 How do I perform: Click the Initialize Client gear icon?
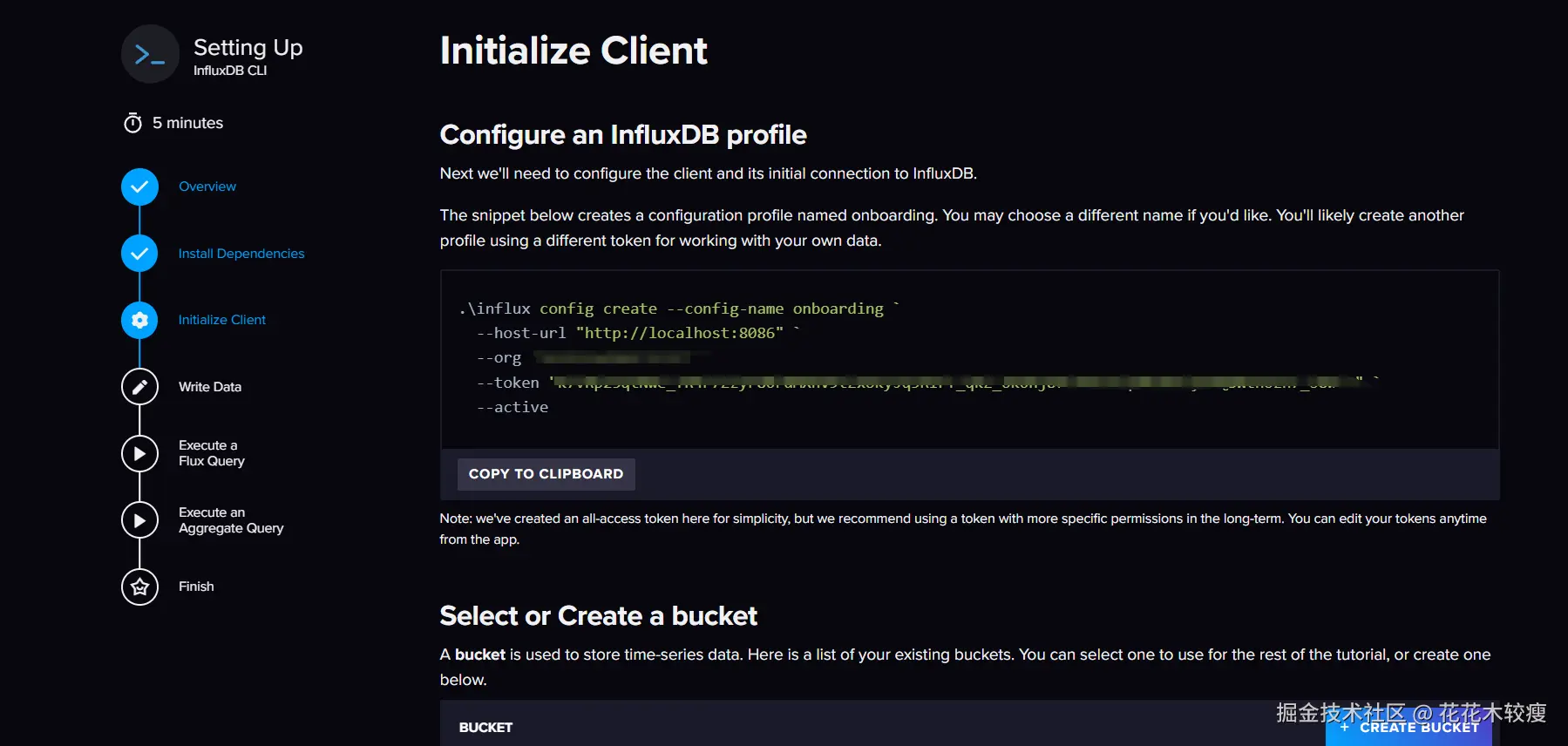click(x=139, y=320)
